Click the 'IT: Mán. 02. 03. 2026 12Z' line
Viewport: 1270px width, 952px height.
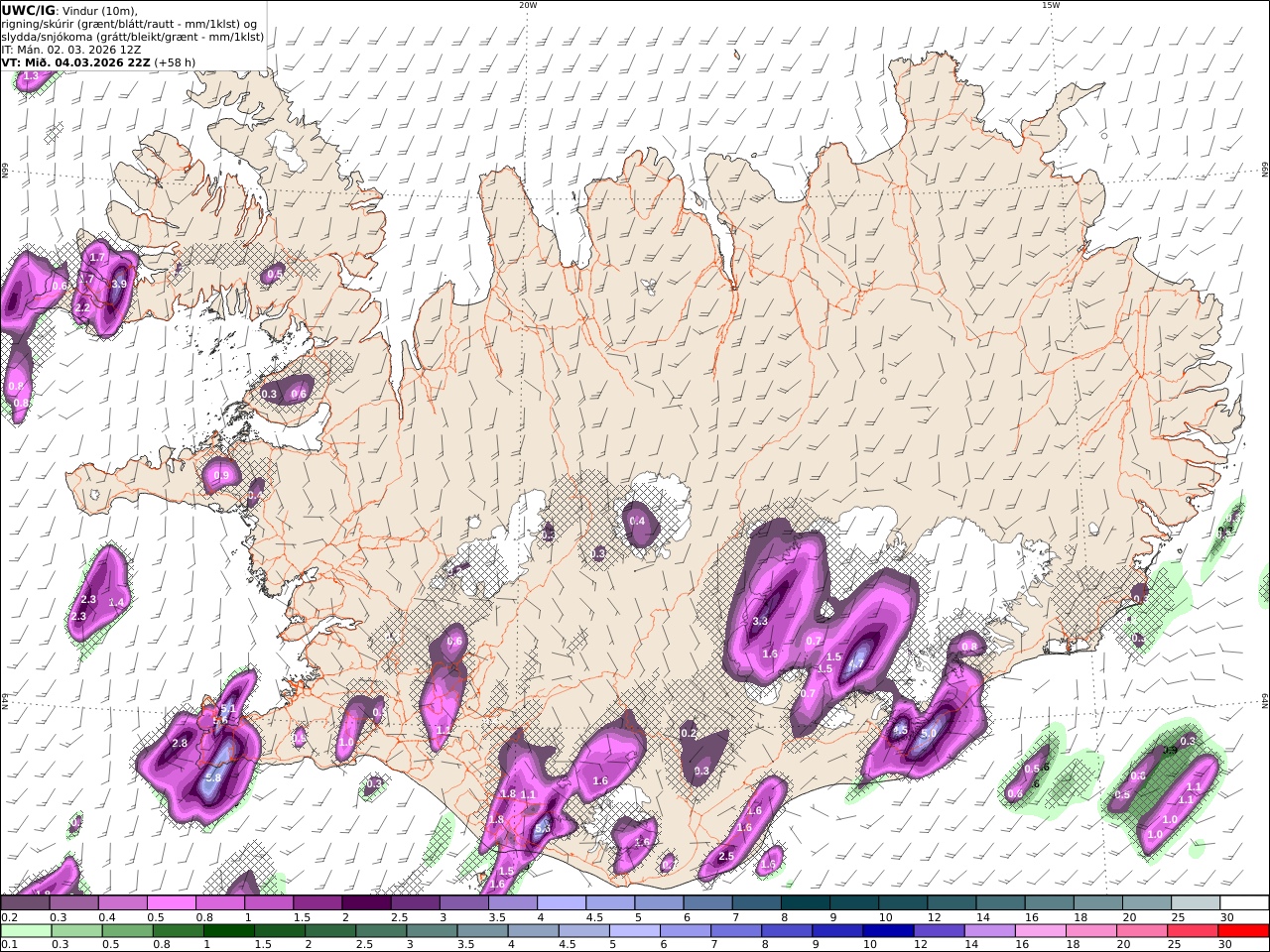(x=69, y=50)
